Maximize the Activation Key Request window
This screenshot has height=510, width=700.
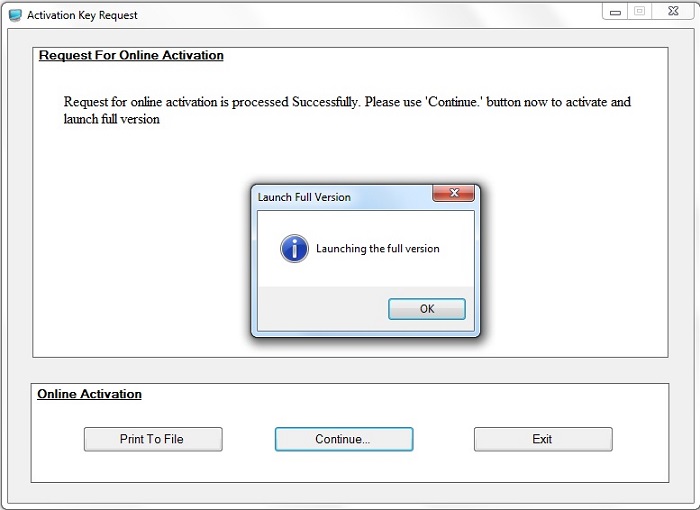tap(640, 11)
